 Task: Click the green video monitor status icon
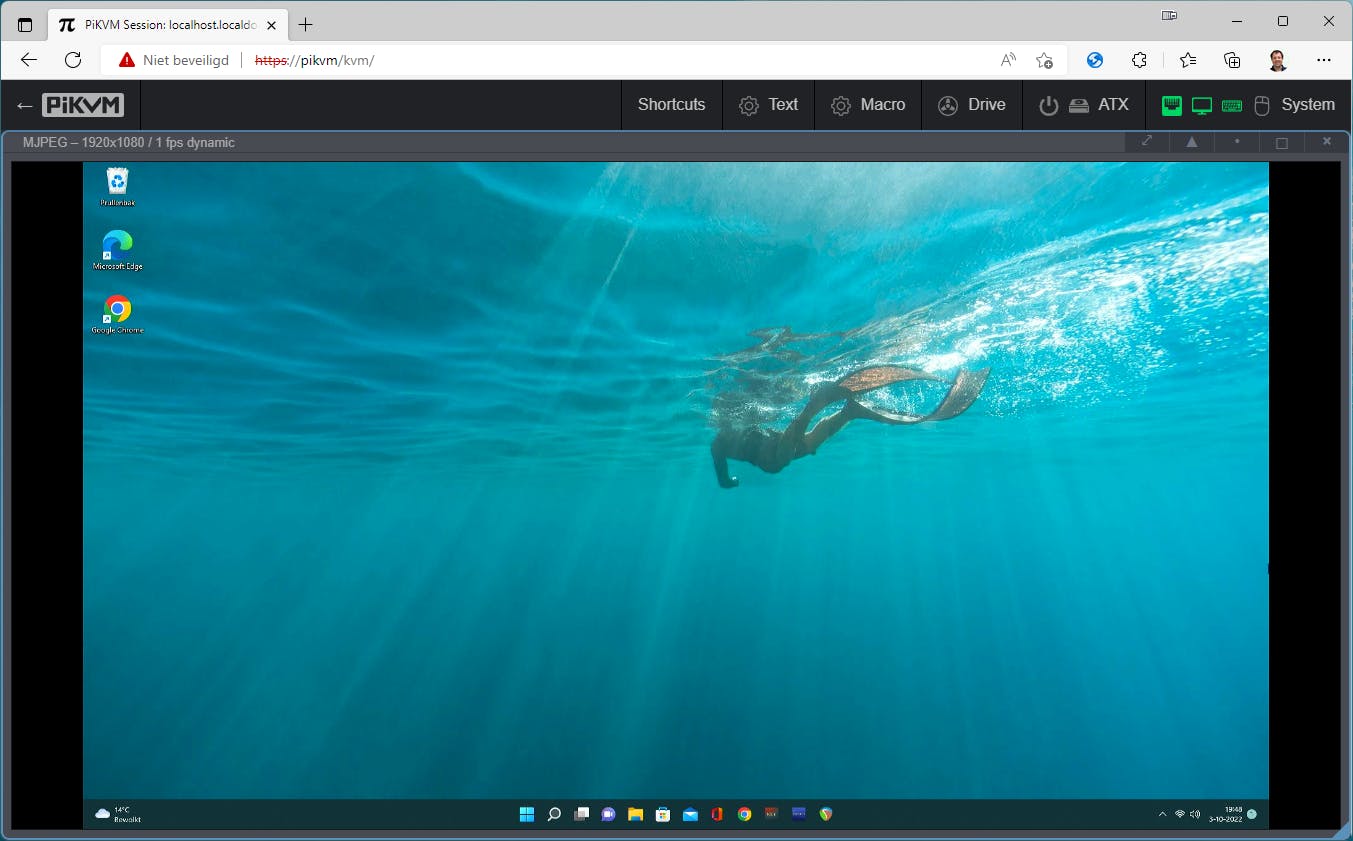(1202, 105)
